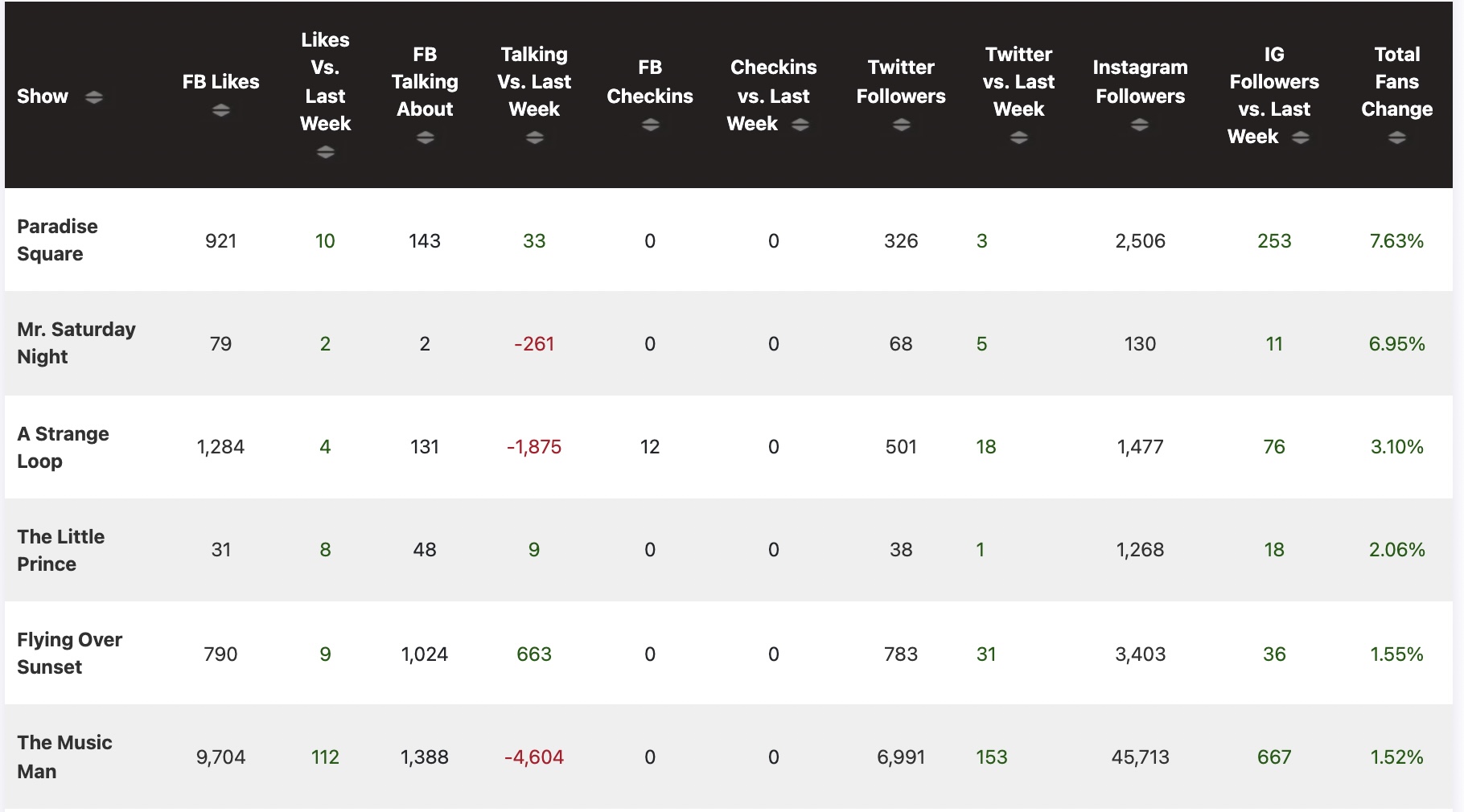The image size is (1464, 812).
Task: Click the Flying Over Sunset title
Action: click(x=69, y=653)
